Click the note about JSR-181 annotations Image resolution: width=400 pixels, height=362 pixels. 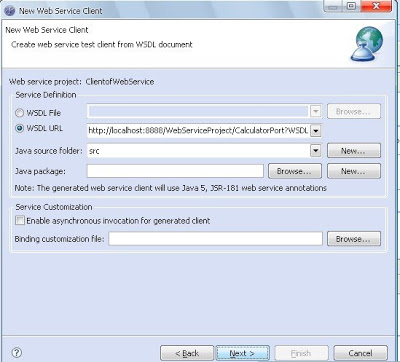click(170, 188)
